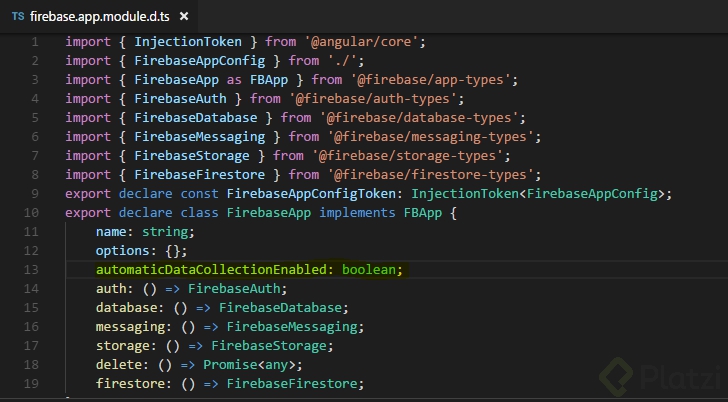Image resolution: width=728 pixels, height=402 pixels.
Task: Click 'FBApp' after implements keyword
Action: (422, 213)
